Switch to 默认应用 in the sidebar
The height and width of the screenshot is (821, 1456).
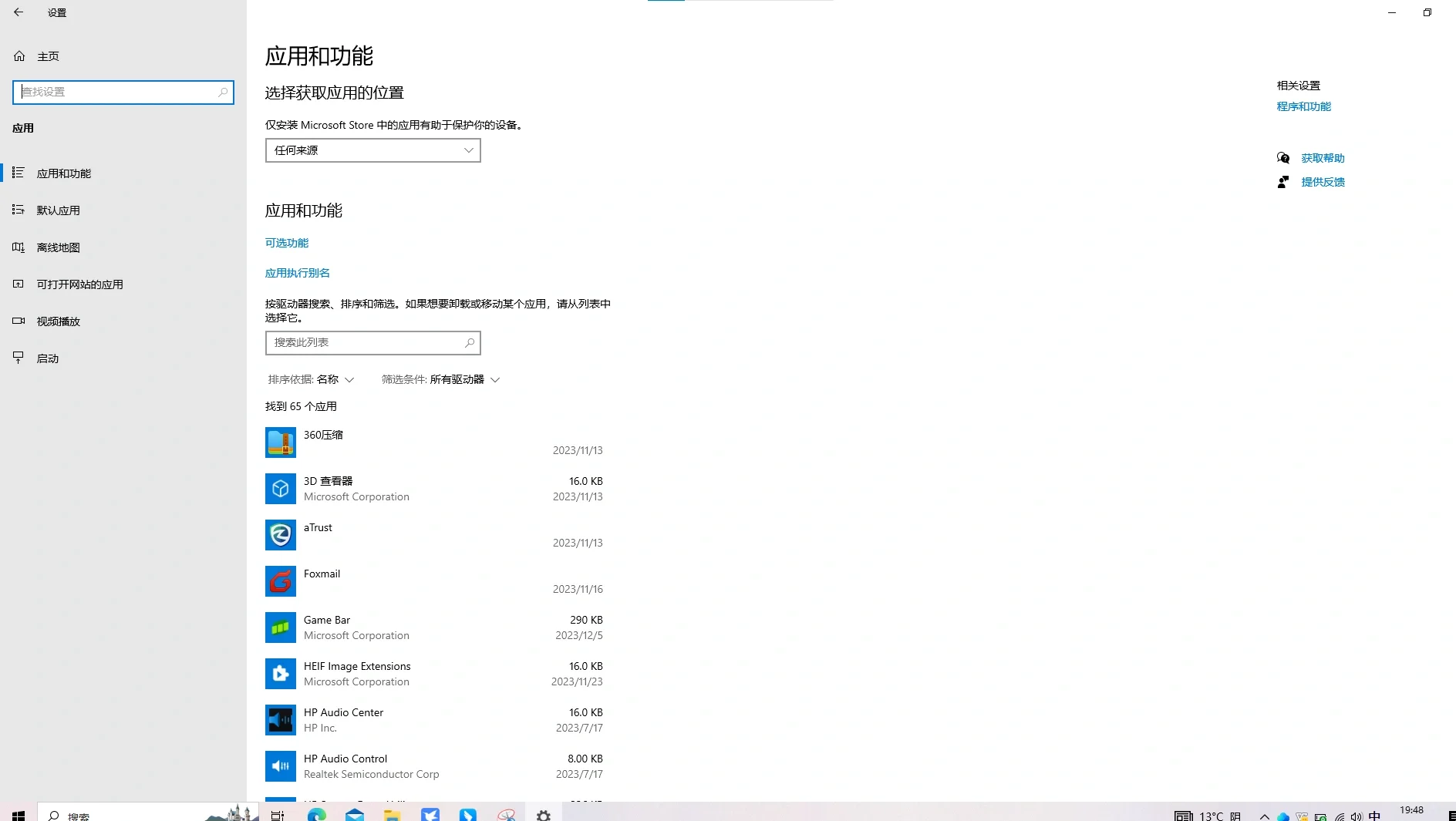point(58,210)
